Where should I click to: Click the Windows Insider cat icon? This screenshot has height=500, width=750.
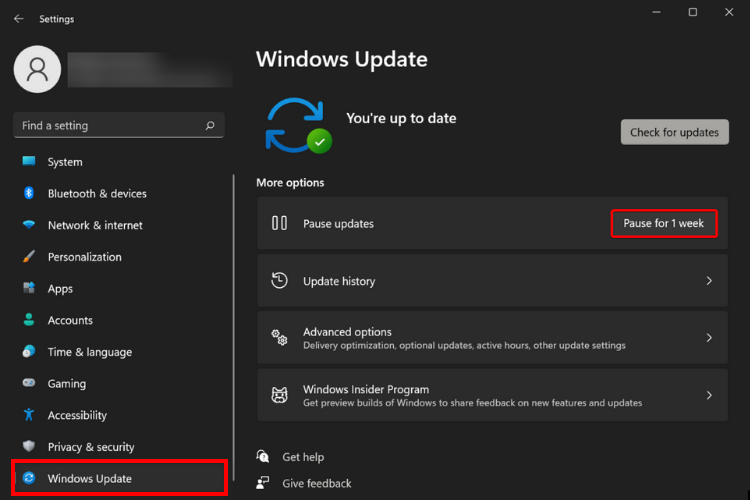coord(279,395)
